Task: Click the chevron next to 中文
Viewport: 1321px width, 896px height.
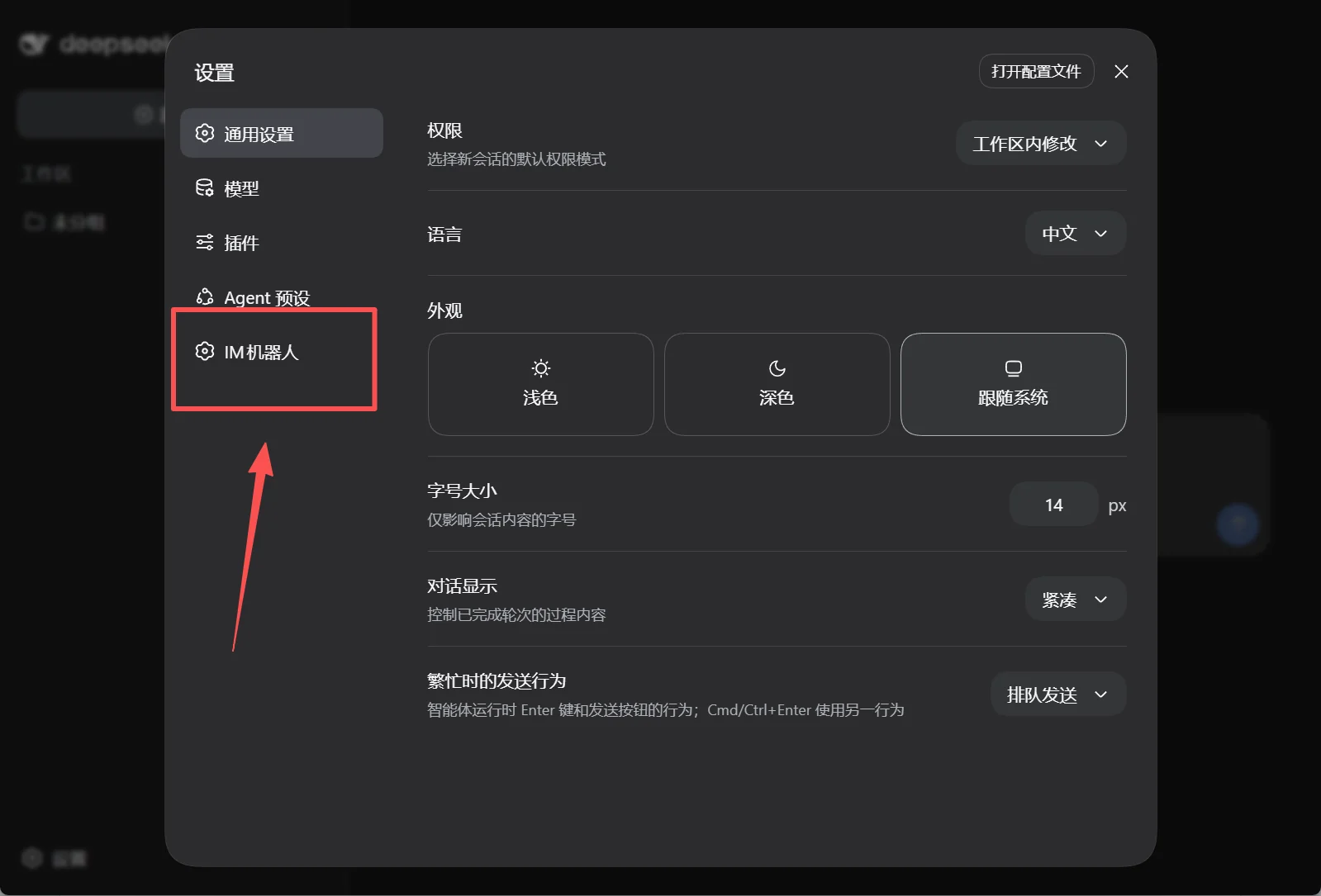Action: (x=1100, y=233)
